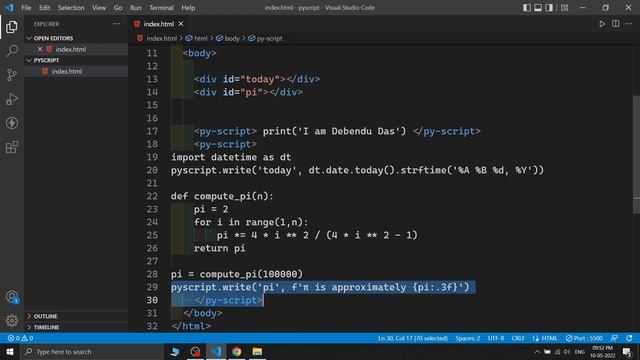Toggle the bottom panel layout icon
The height and width of the screenshot is (360, 640).
pos(538,8)
